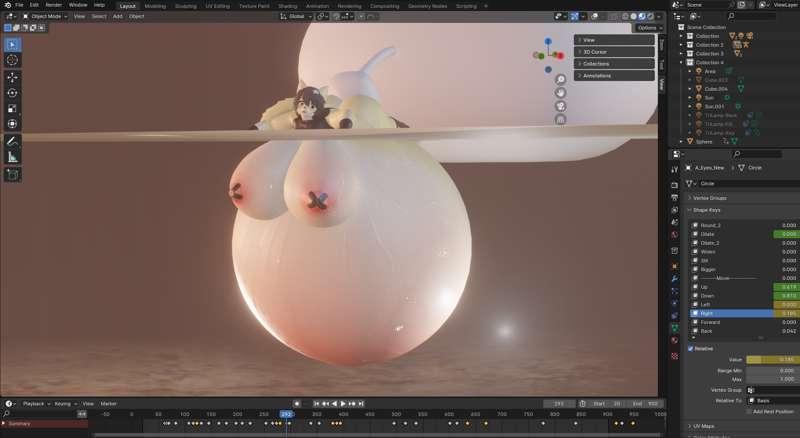Open the Material properties tab icon

click(674, 340)
